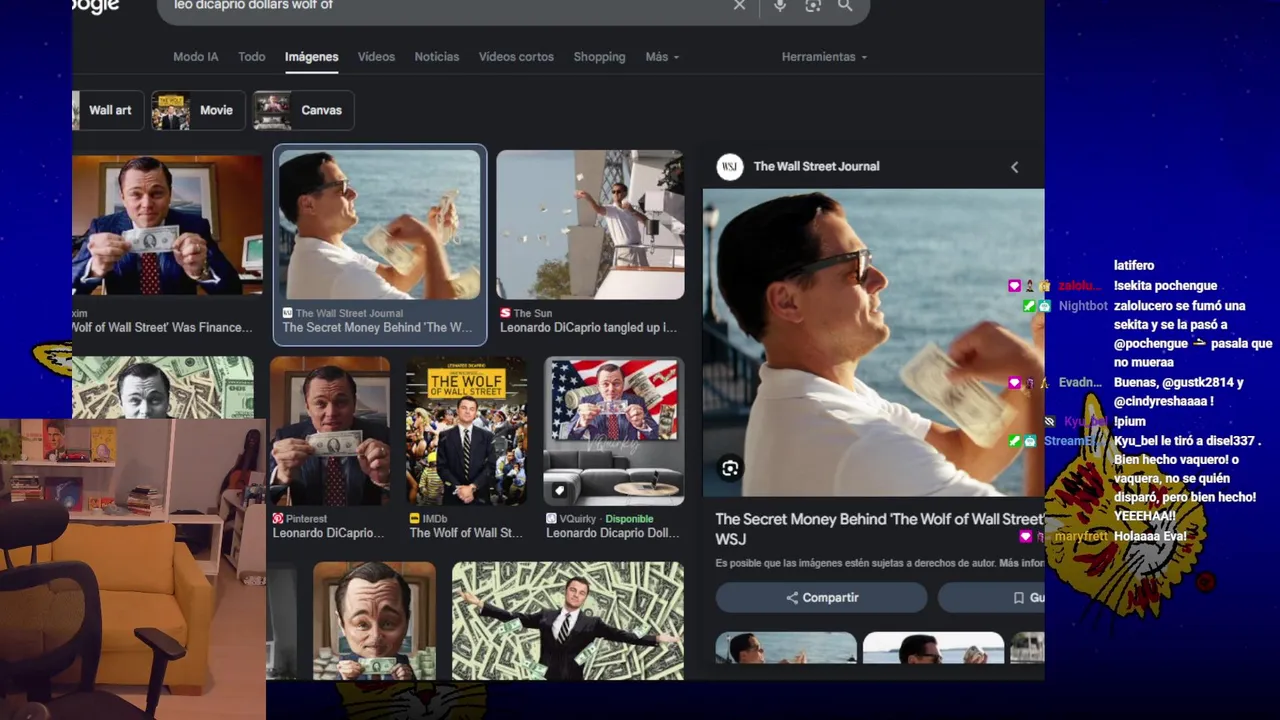Click the 'Más infor' copyright link

click(x=1022, y=563)
